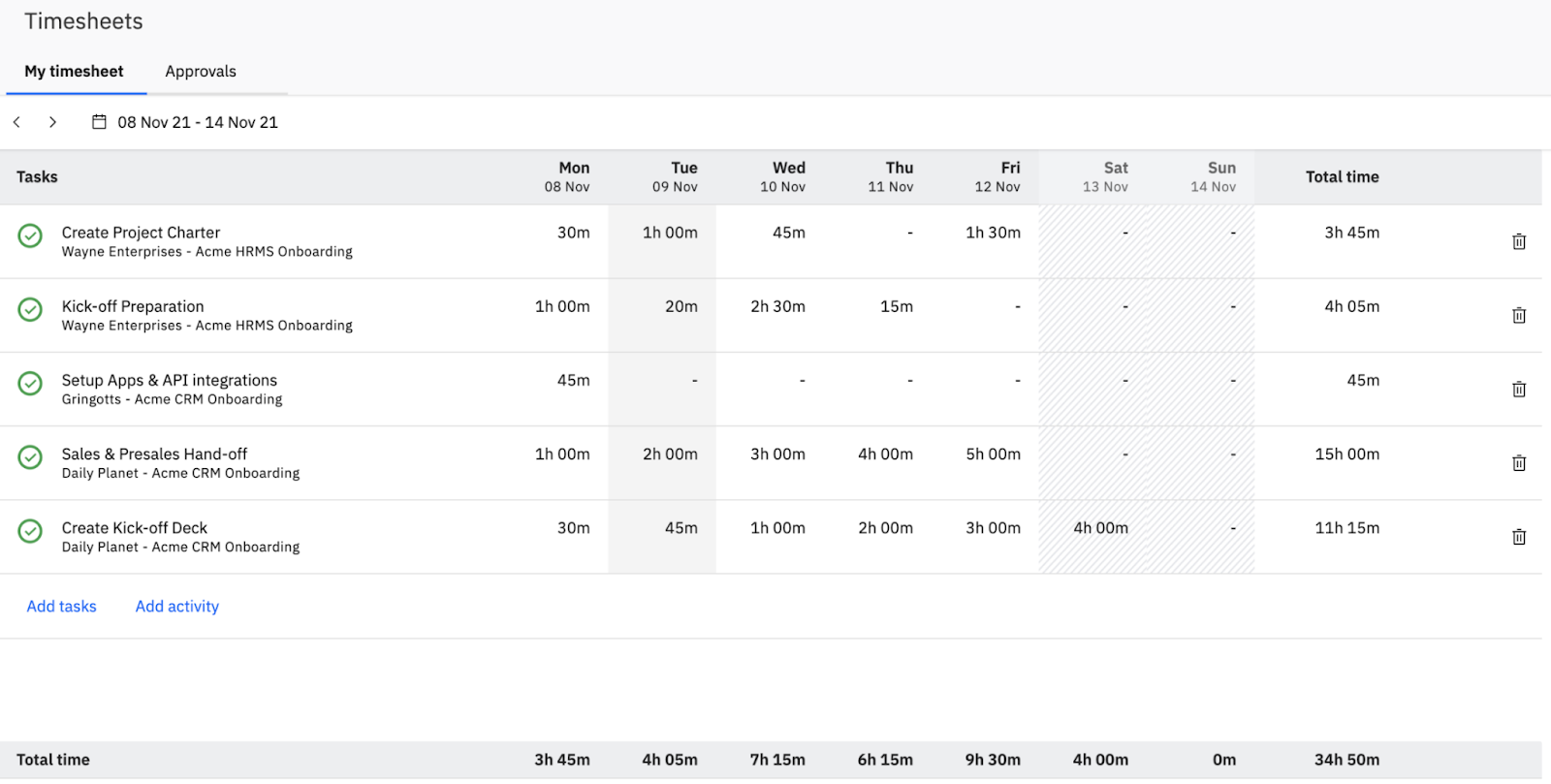Open the Create Kick-off Deck task name
The height and width of the screenshot is (784, 1551).
(135, 528)
